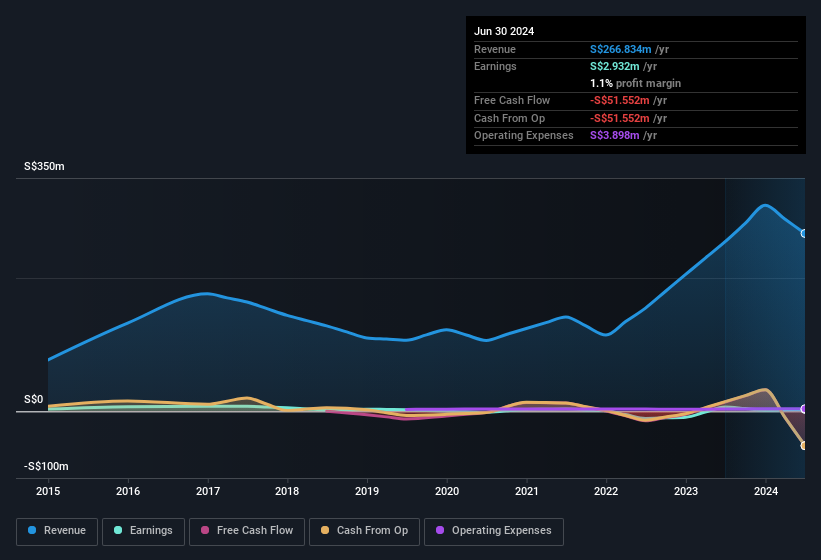Click the Free Cash Flow label in tooltip
This screenshot has width=821, height=560.
[x=512, y=100]
